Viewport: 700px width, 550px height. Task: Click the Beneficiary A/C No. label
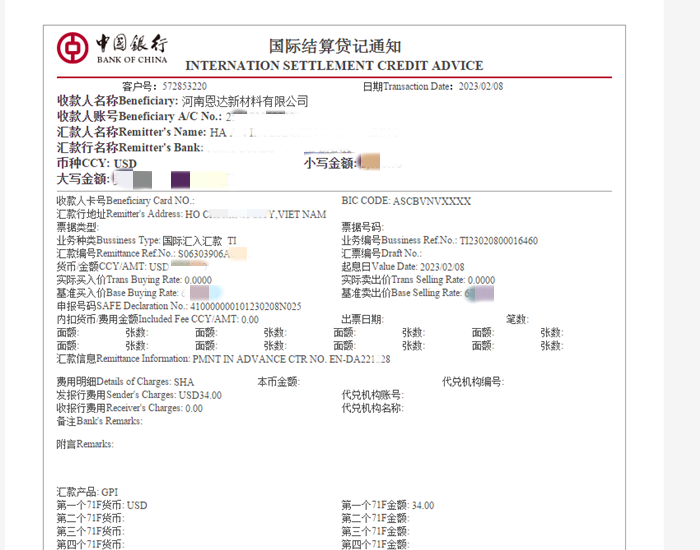[139, 117]
